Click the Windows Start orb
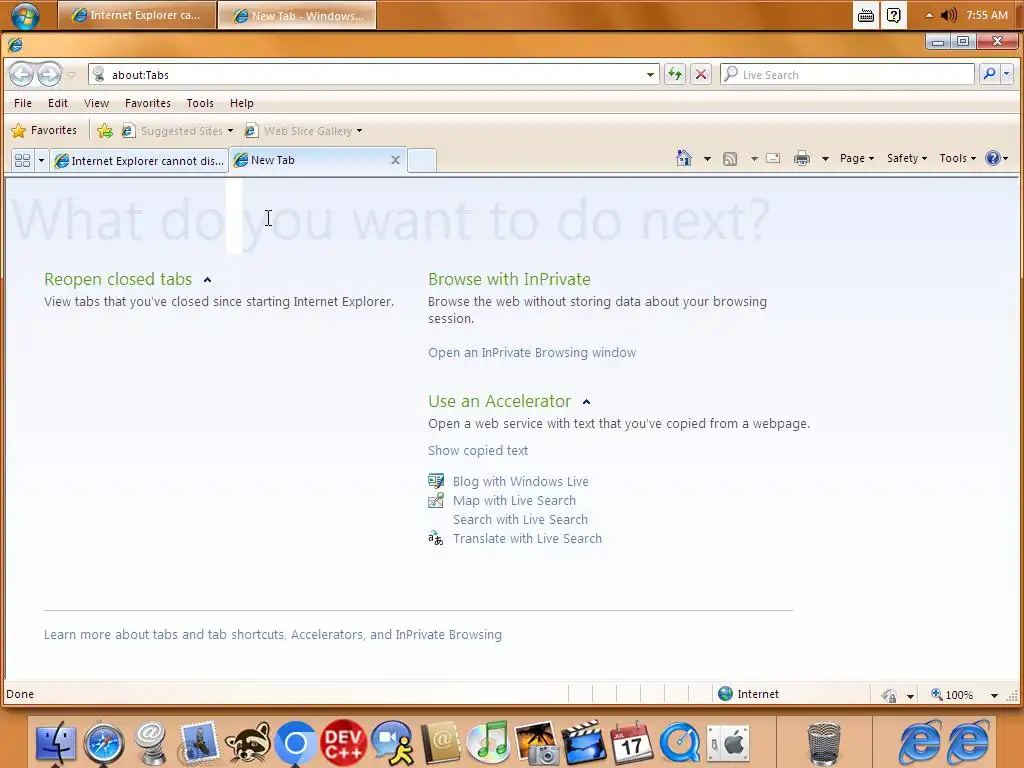 [x=25, y=15]
